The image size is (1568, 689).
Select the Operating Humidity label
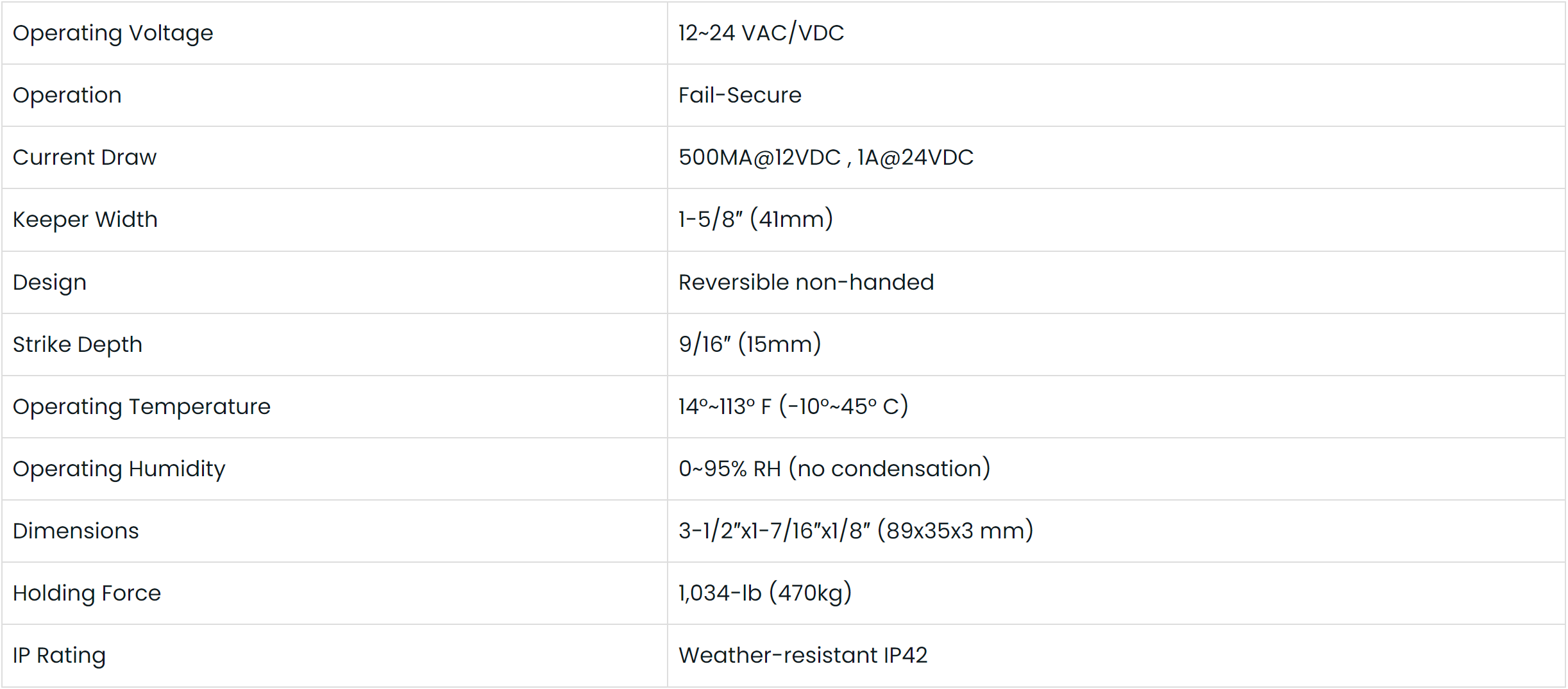click(119, 469)
